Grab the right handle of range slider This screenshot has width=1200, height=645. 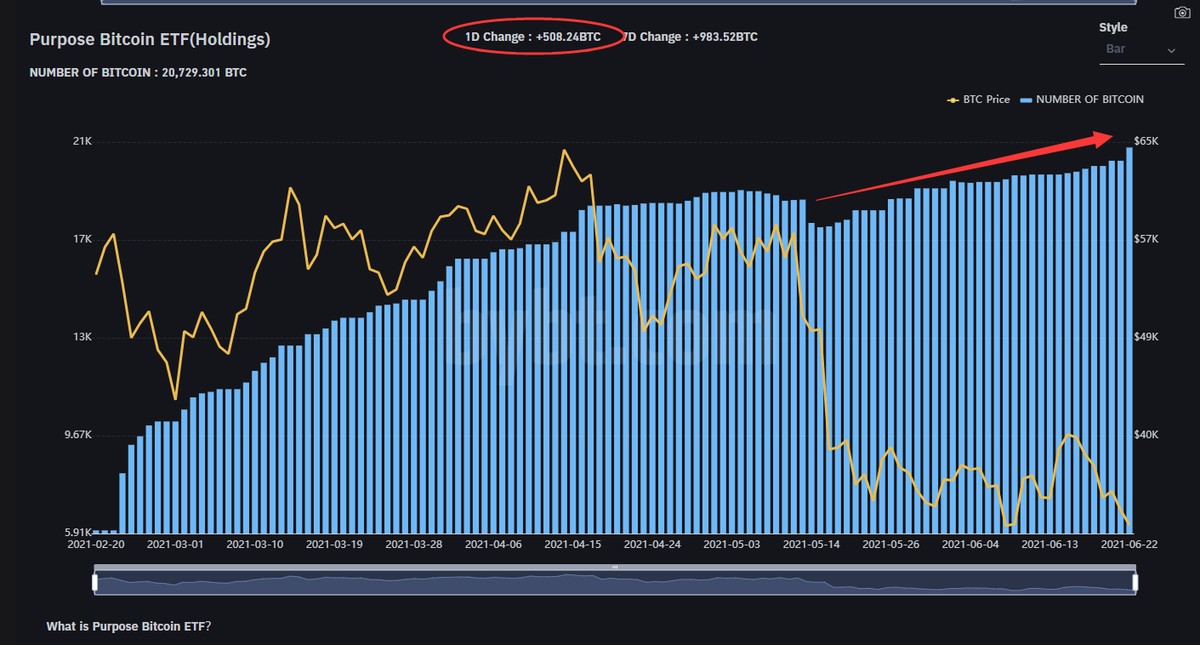coord(1136,581)
